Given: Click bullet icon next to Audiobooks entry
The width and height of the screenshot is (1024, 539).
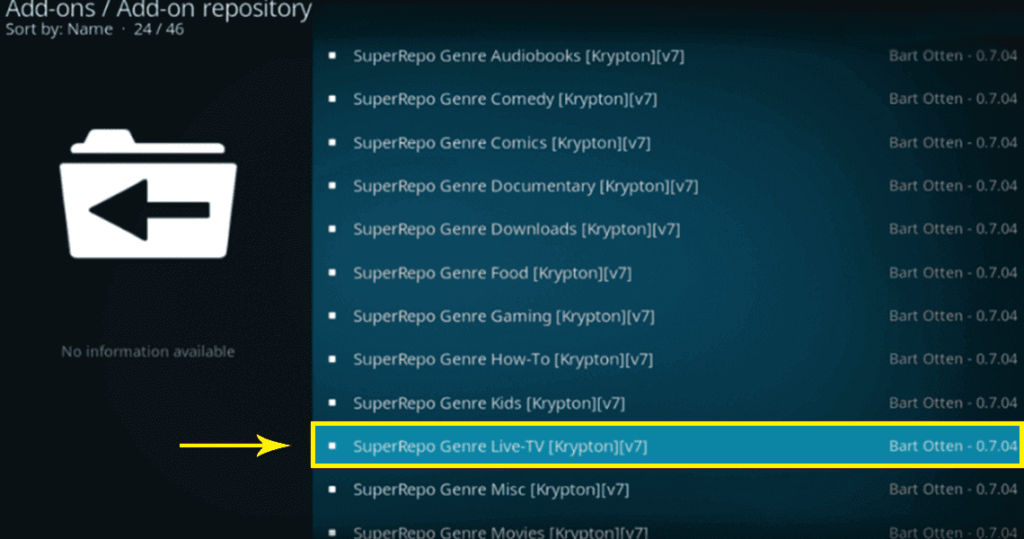Looking at the screenshot, I should click(x=332, y=56).
